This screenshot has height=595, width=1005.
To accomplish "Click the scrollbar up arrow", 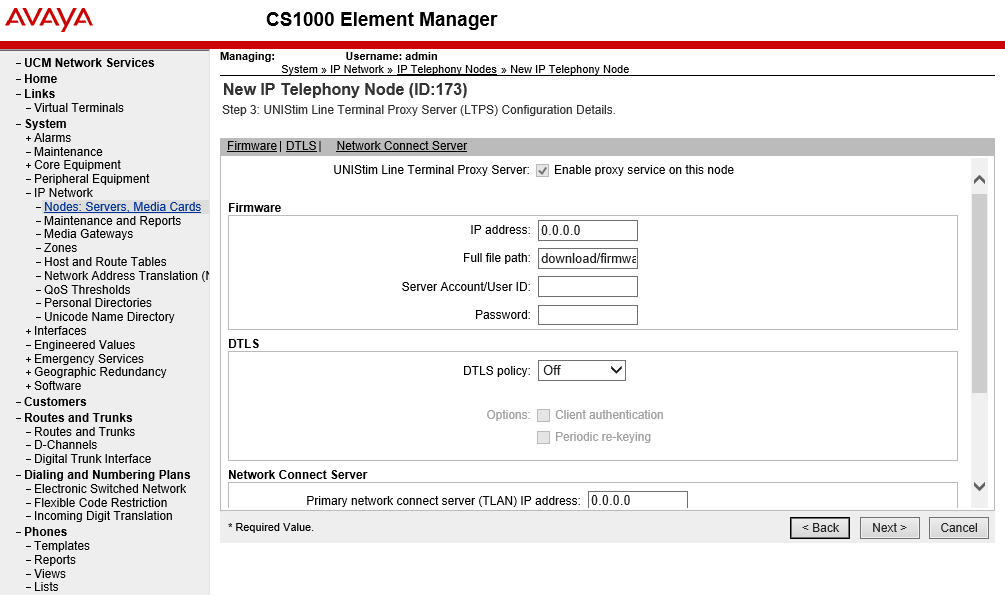I will tap(979, 180).
